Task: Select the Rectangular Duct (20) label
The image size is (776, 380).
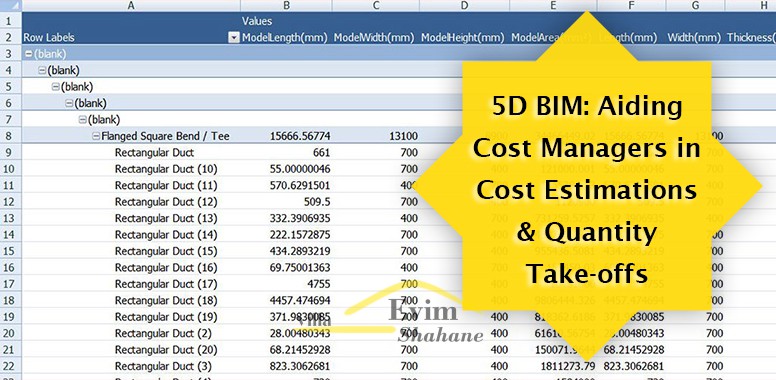Action: tap(166, 349)
